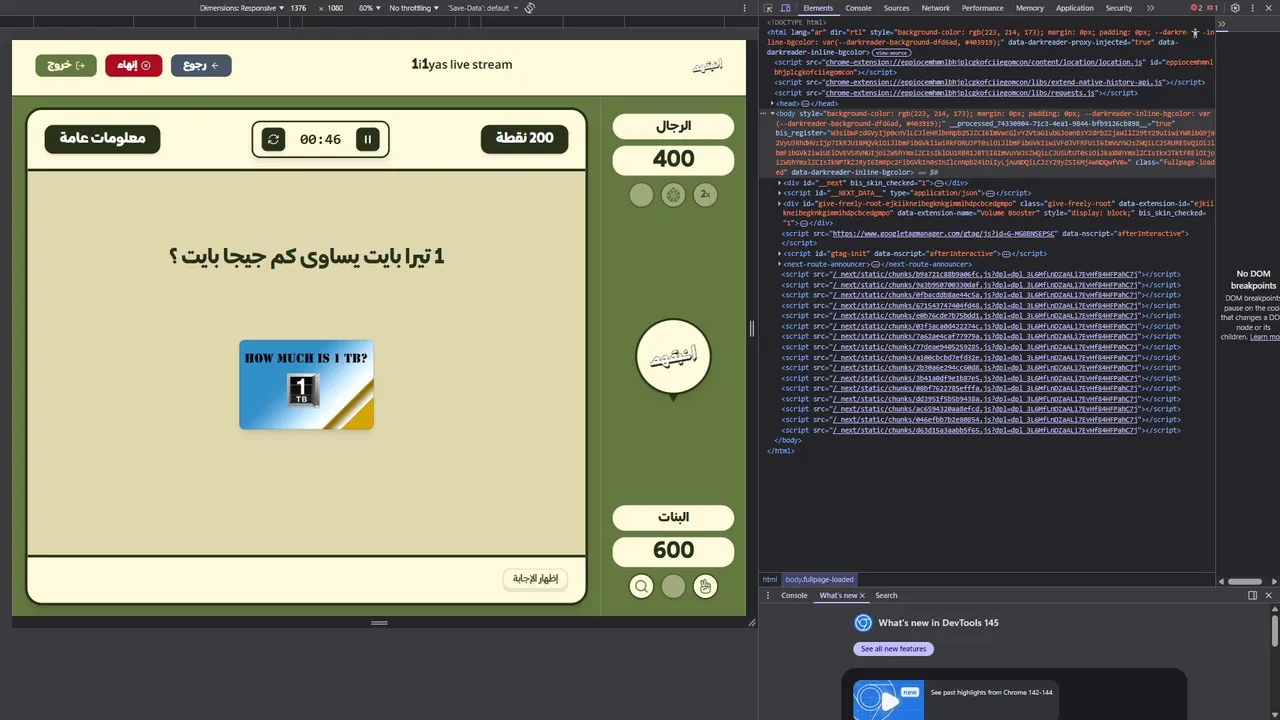Click the horizontal scrollbar in Elements panel
The height and width of the screenshot is (720, 1280).
click(1244, 581)
